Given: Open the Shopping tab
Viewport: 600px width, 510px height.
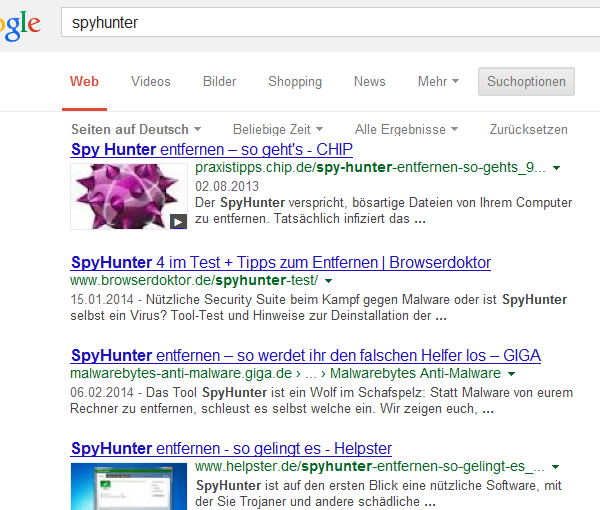Looking at the screenshot, I should tap(295, 81).
